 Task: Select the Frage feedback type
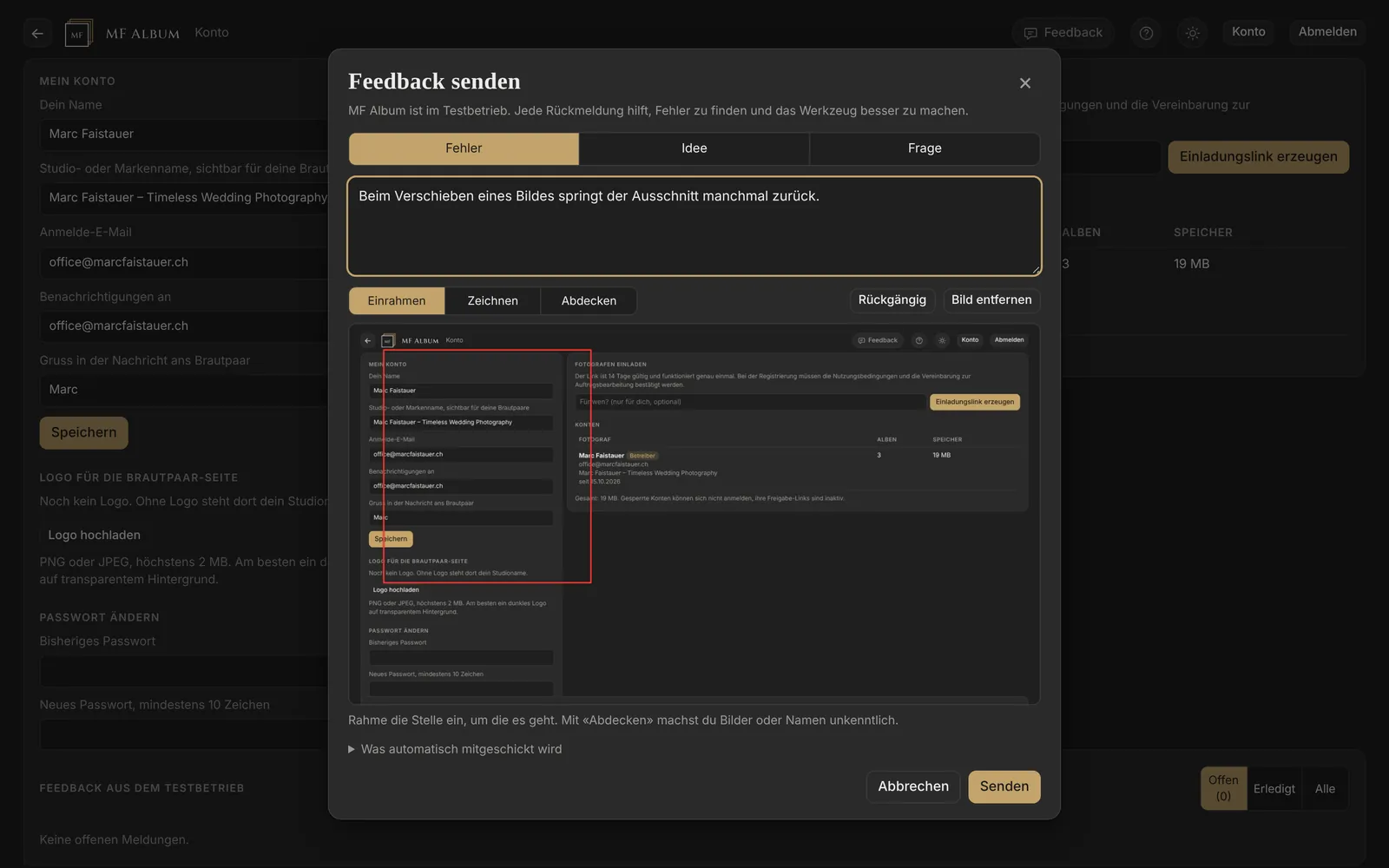tap(925, 148)
